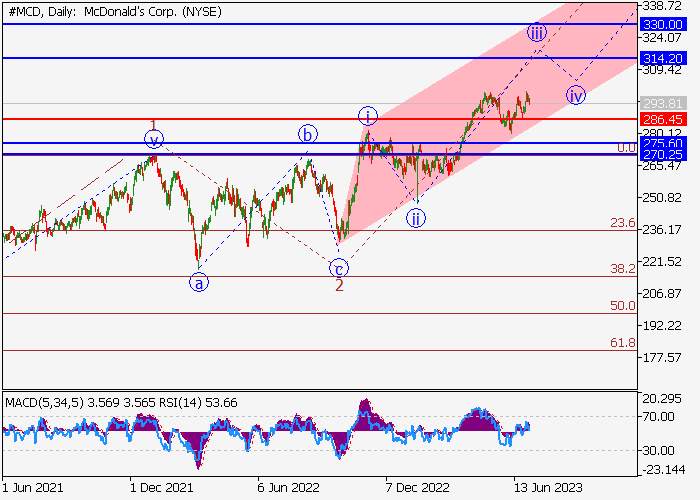Click the circled wave 'a' marker
700x500 pixels.
(199, 283)
